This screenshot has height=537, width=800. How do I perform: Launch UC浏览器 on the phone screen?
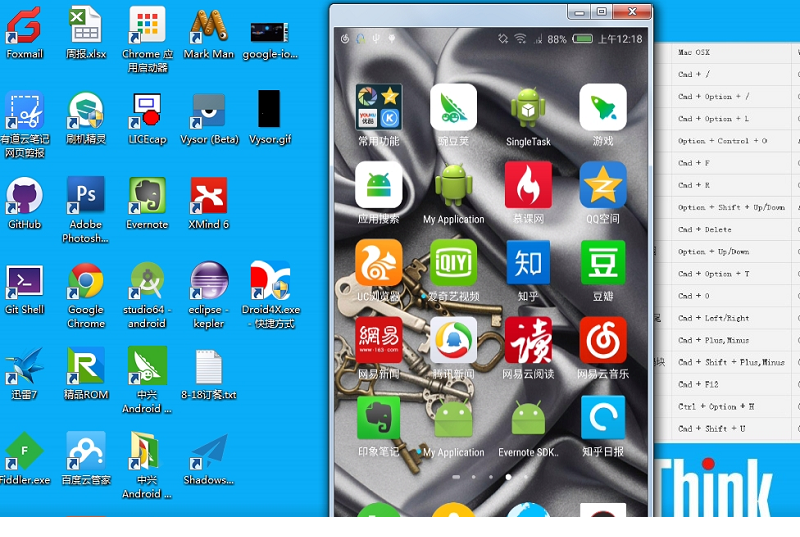pos(379,262)
